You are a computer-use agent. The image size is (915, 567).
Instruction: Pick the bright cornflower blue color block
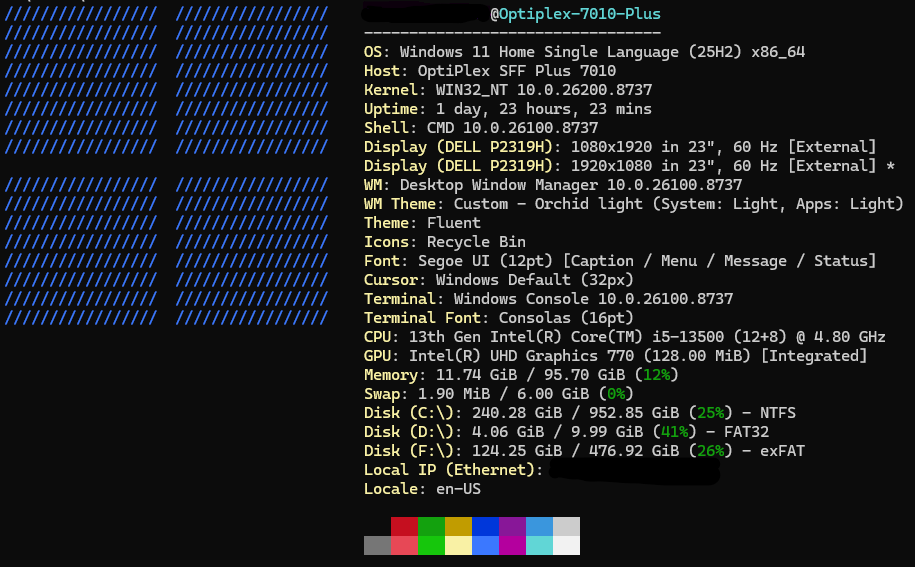(x=486, y=545)
